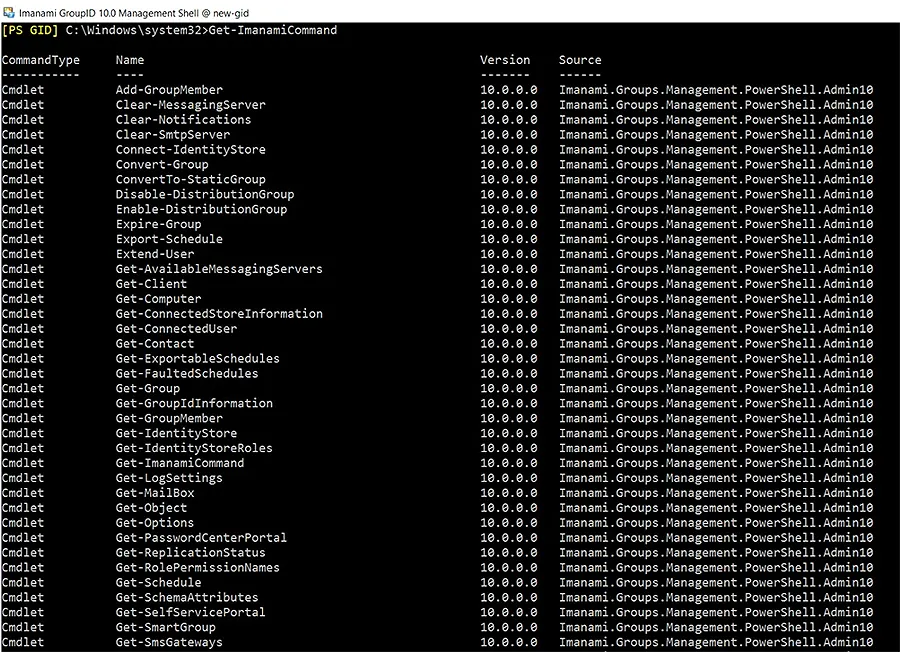The image size is (900, 652).
Task: Select the 'Get-Schedule' cmdlet name
Action: 158,582
